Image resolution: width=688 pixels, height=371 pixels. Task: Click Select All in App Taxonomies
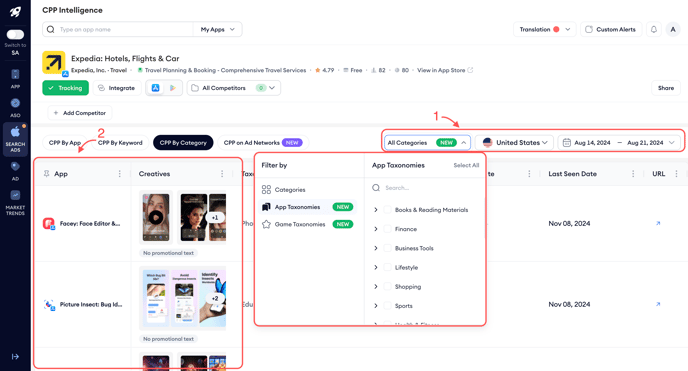[466, 165]
